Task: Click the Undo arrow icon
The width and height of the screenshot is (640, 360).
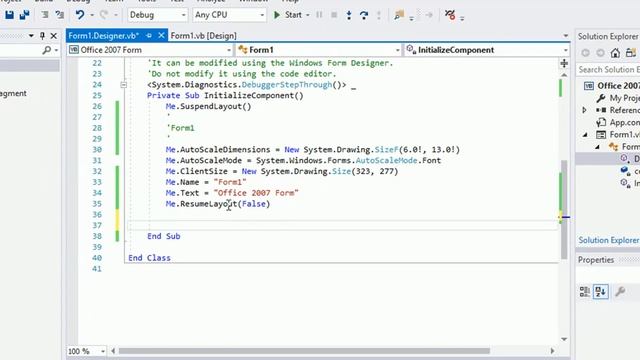Action: point(80,15)
